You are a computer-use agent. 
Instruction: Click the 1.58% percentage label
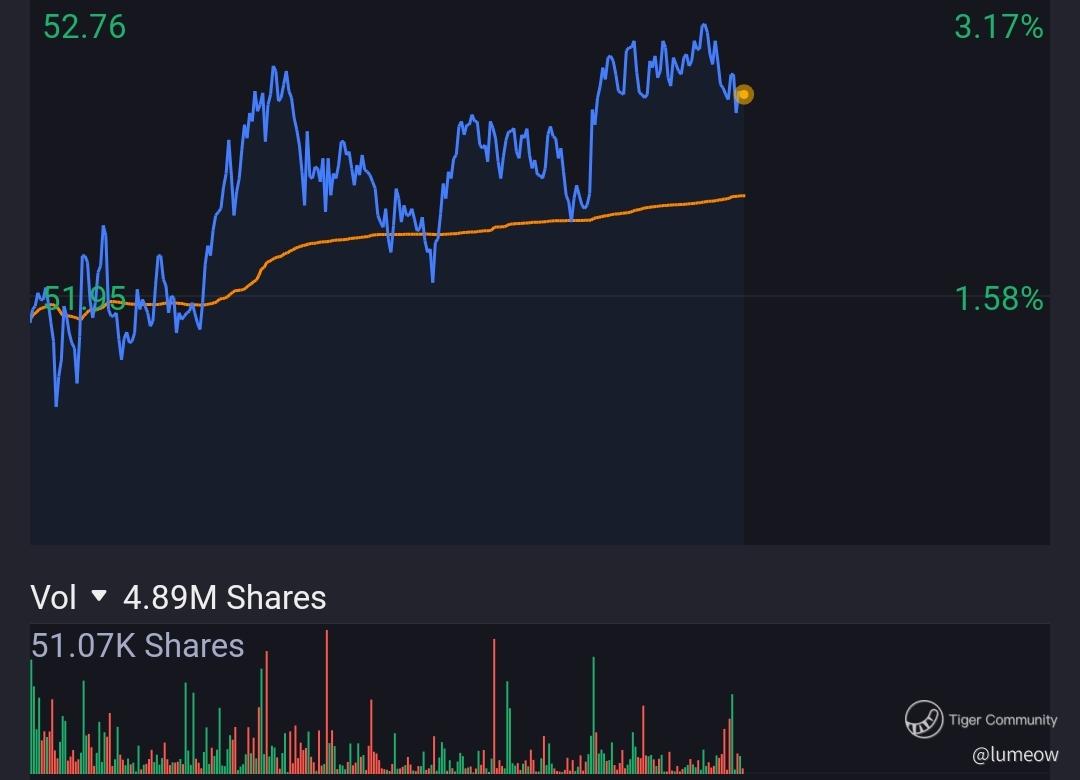998,298
